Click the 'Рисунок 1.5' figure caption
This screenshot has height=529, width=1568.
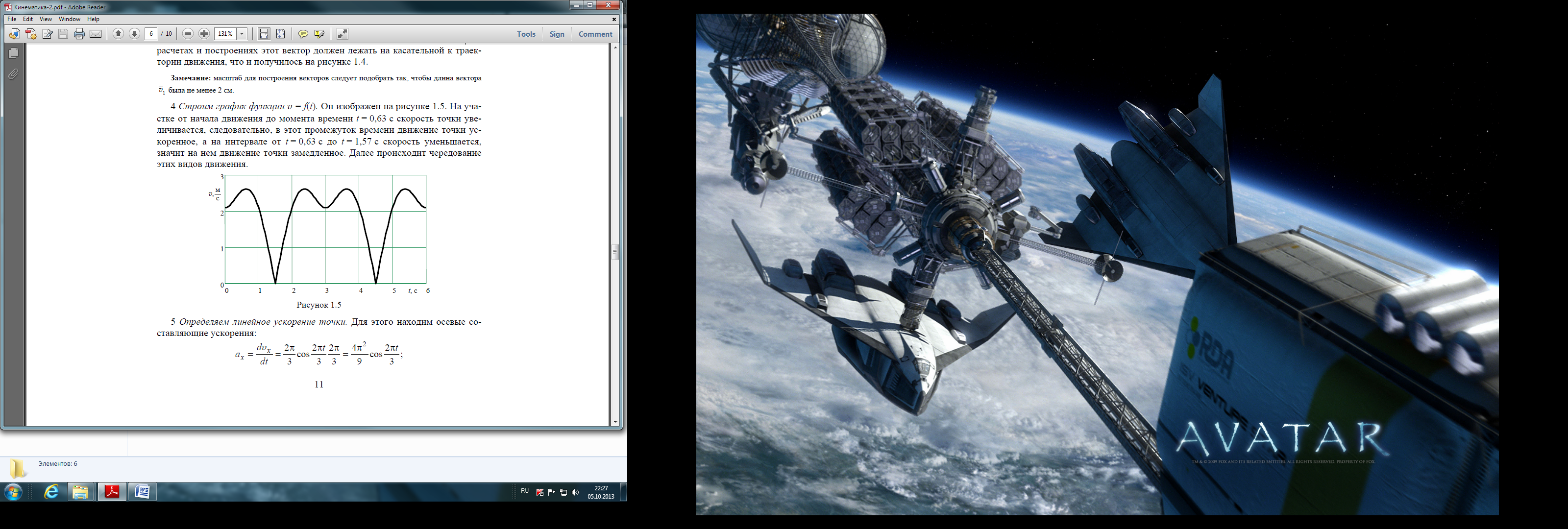coord(319,305)
